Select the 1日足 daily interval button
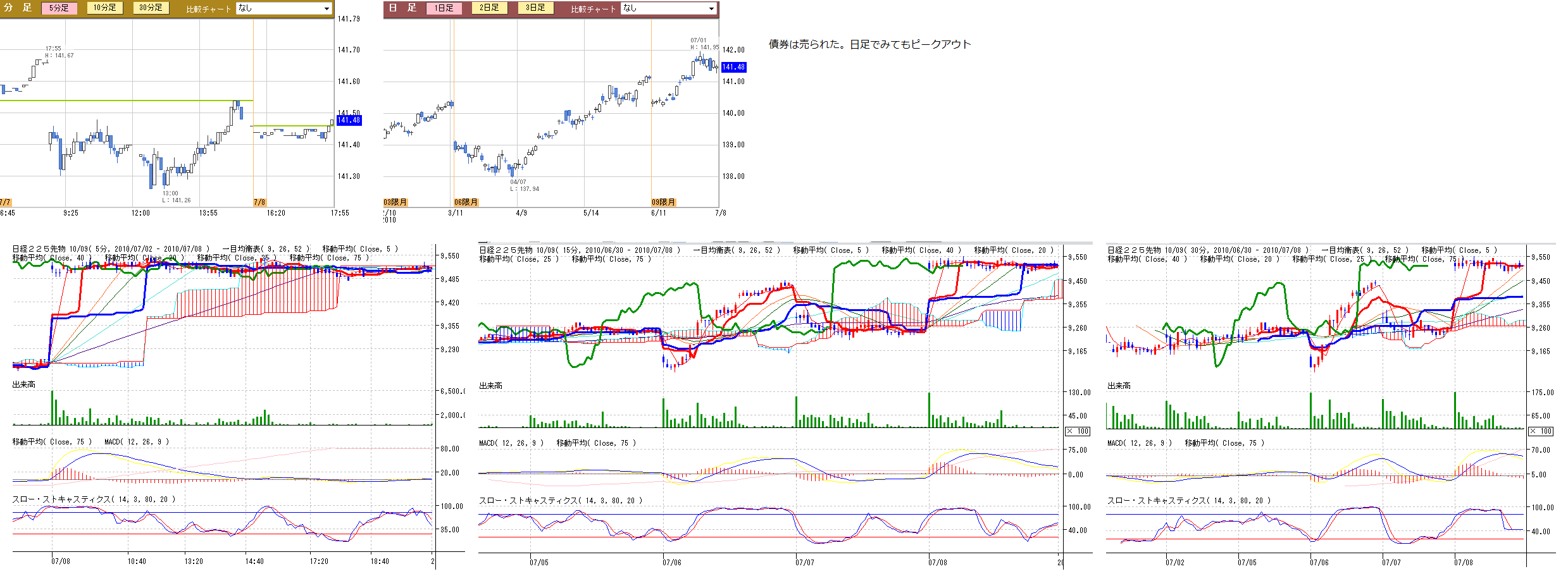The image size is (1568, 588). [444, 8]
